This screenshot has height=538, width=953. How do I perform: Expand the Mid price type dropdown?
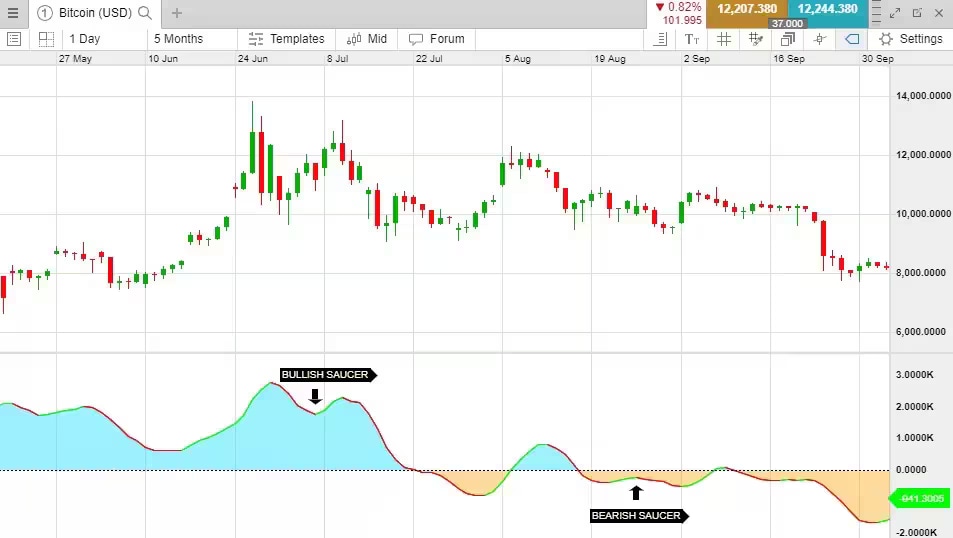click(x=367, y=39)
